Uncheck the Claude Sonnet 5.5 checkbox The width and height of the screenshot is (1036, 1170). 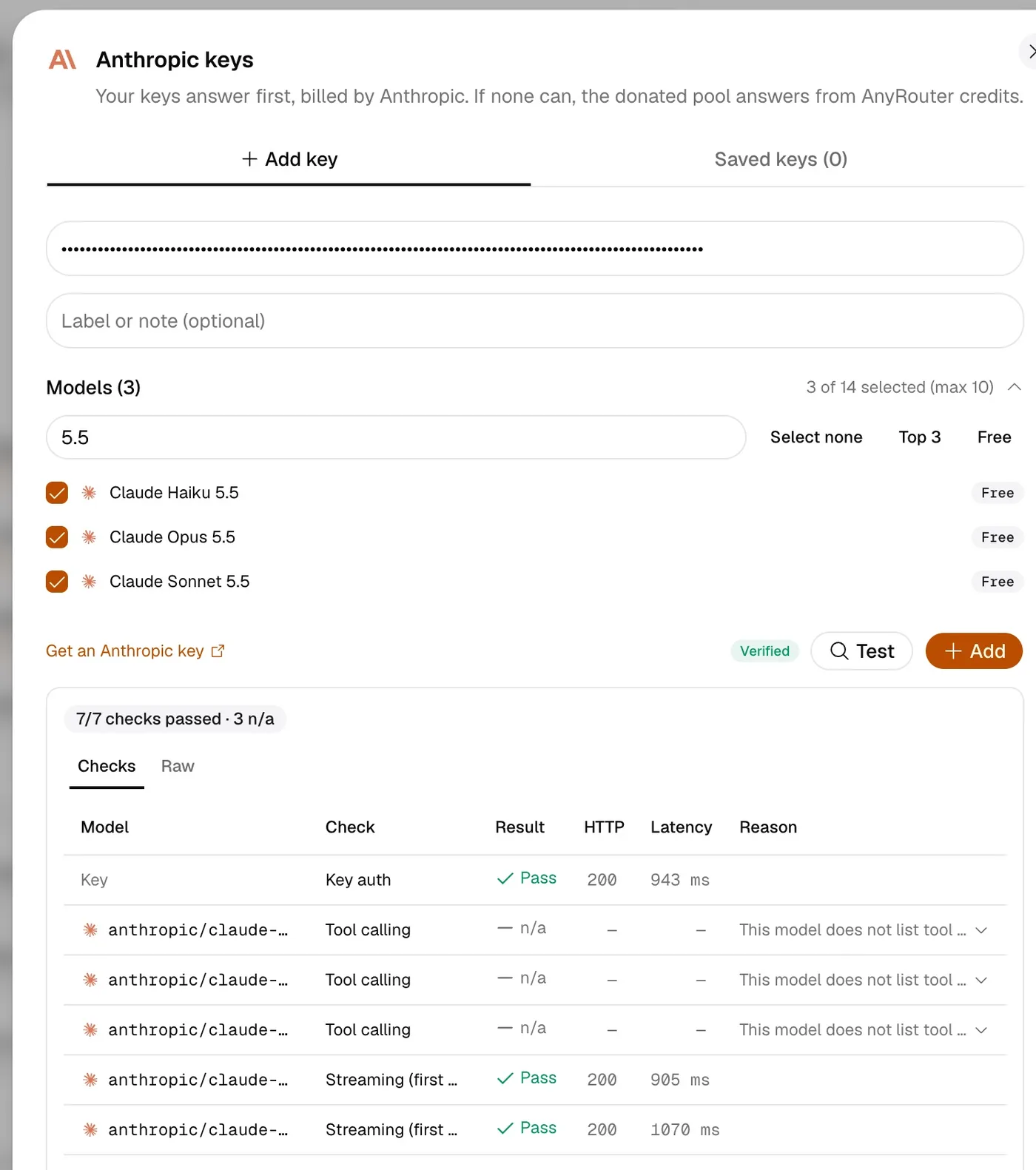[57, 582]
